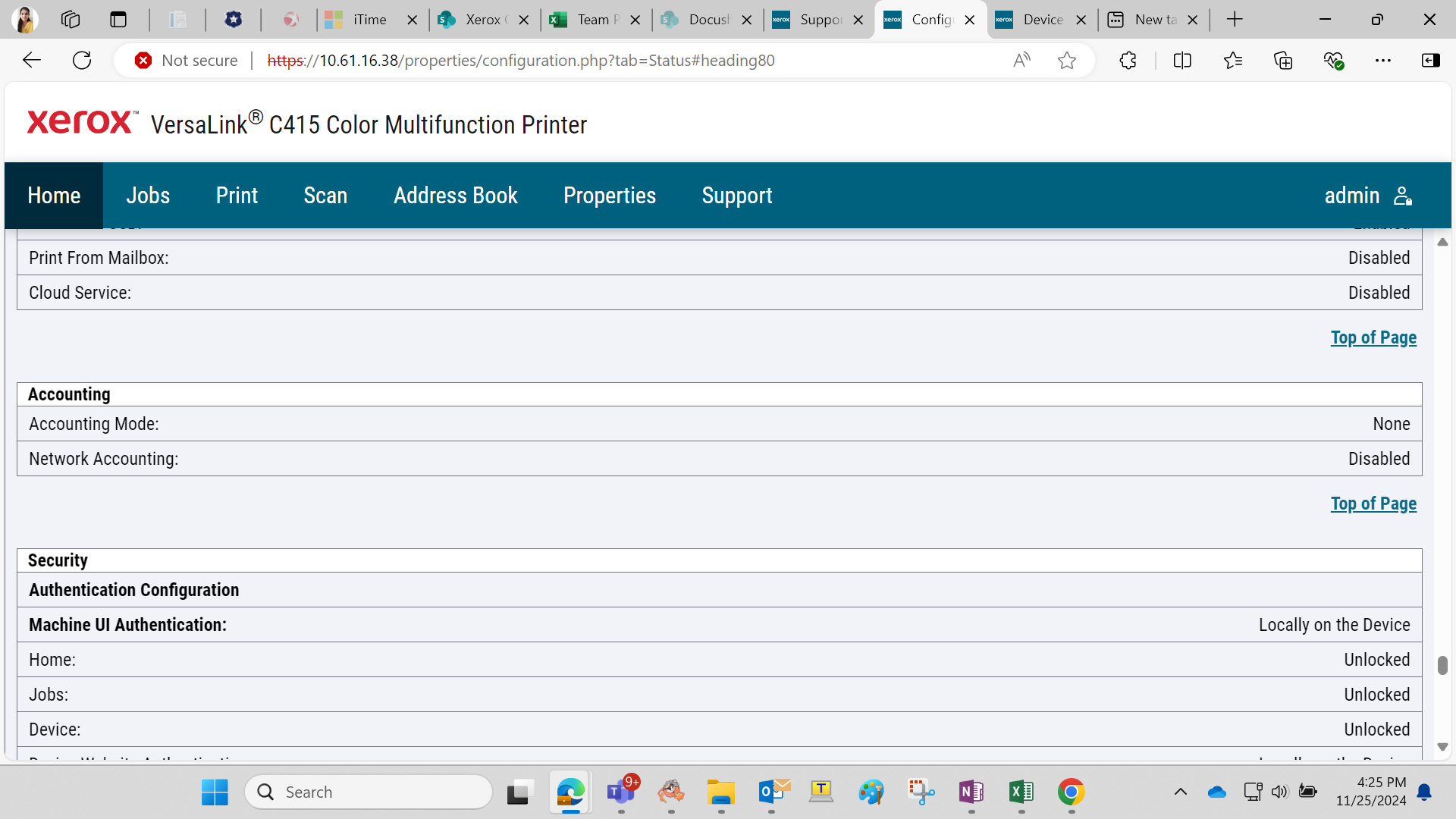Image resolution: width=1456 pixels, height=819 pixels.
Task: Open Collections icon in browser toolbar
Action: tap(1283, 61)
